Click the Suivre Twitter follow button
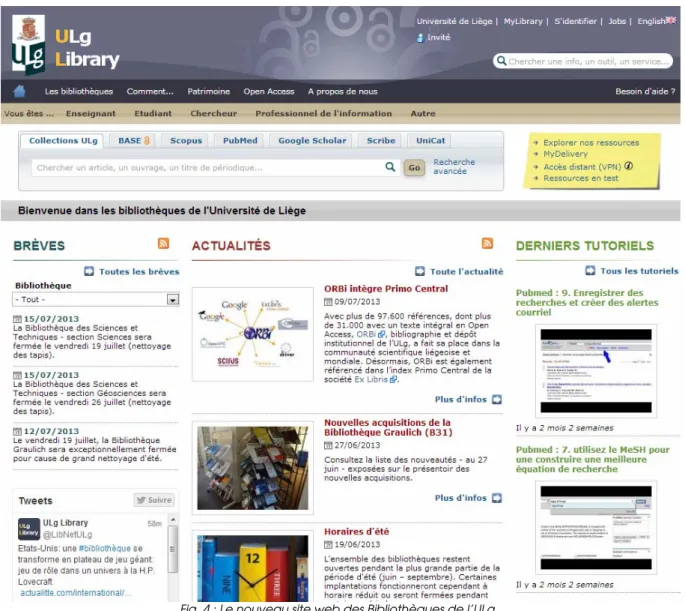The image size is (685, 611). [x=154, y=500]
